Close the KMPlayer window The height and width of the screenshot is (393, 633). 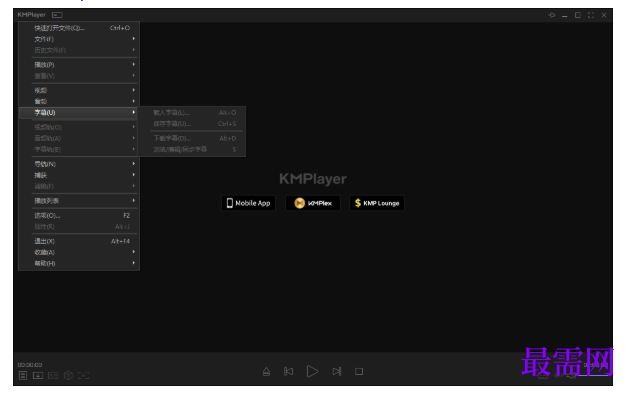click(x=604, y=15)
